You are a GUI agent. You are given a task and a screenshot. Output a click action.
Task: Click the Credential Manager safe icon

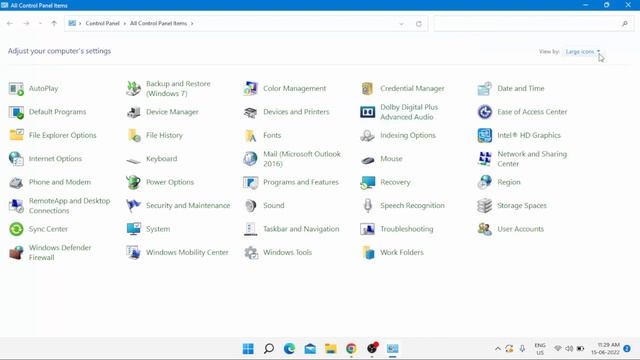click(367, 89)
